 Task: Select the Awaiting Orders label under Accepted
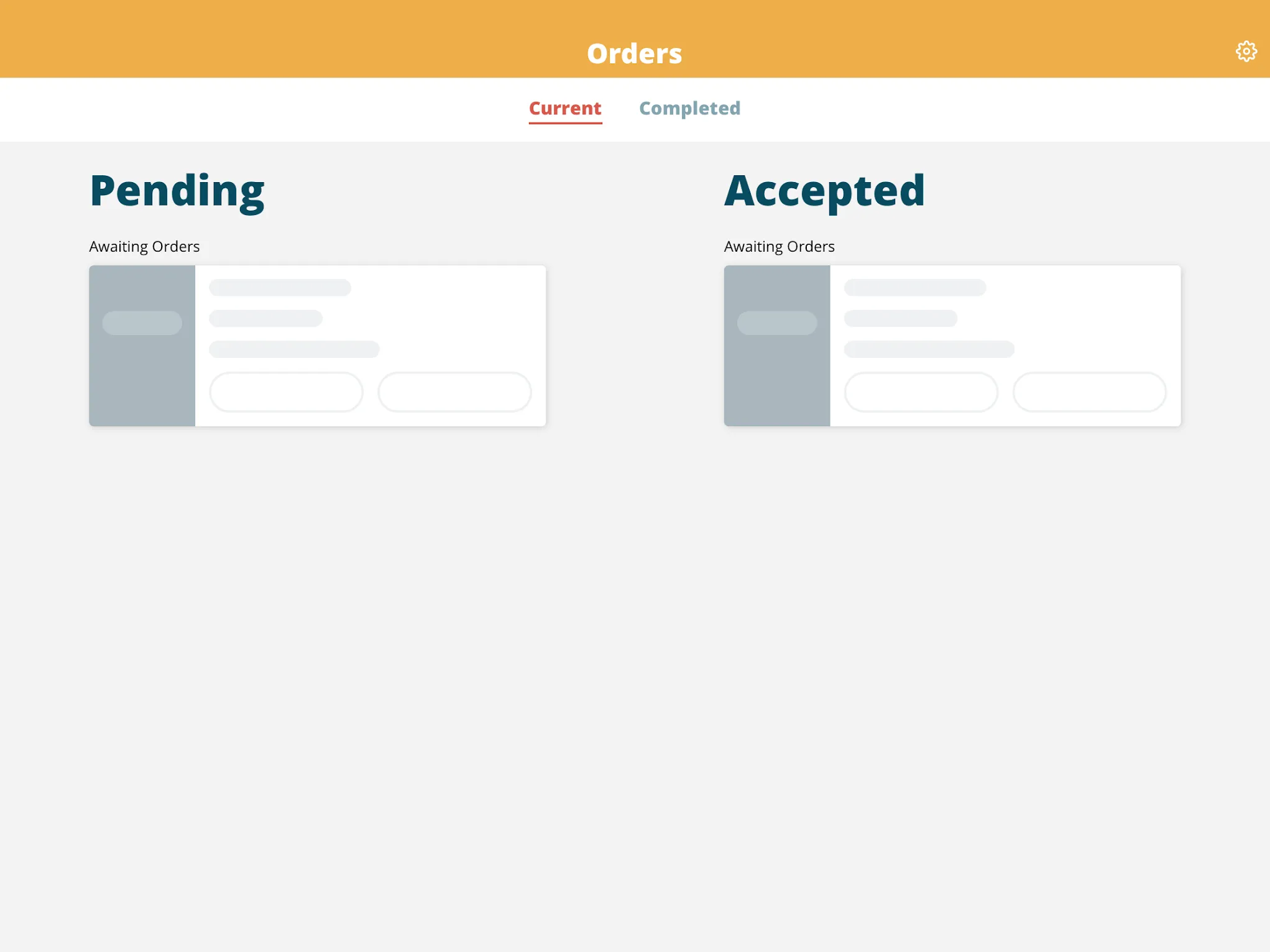pyautogui.click(x=779, y=246)
